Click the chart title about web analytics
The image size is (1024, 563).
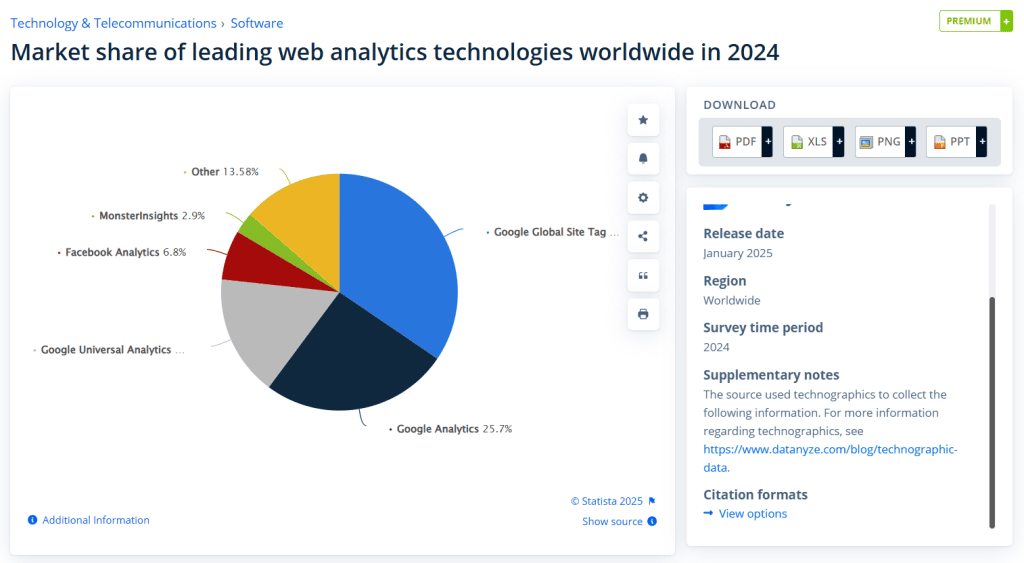tap(395, 52)
